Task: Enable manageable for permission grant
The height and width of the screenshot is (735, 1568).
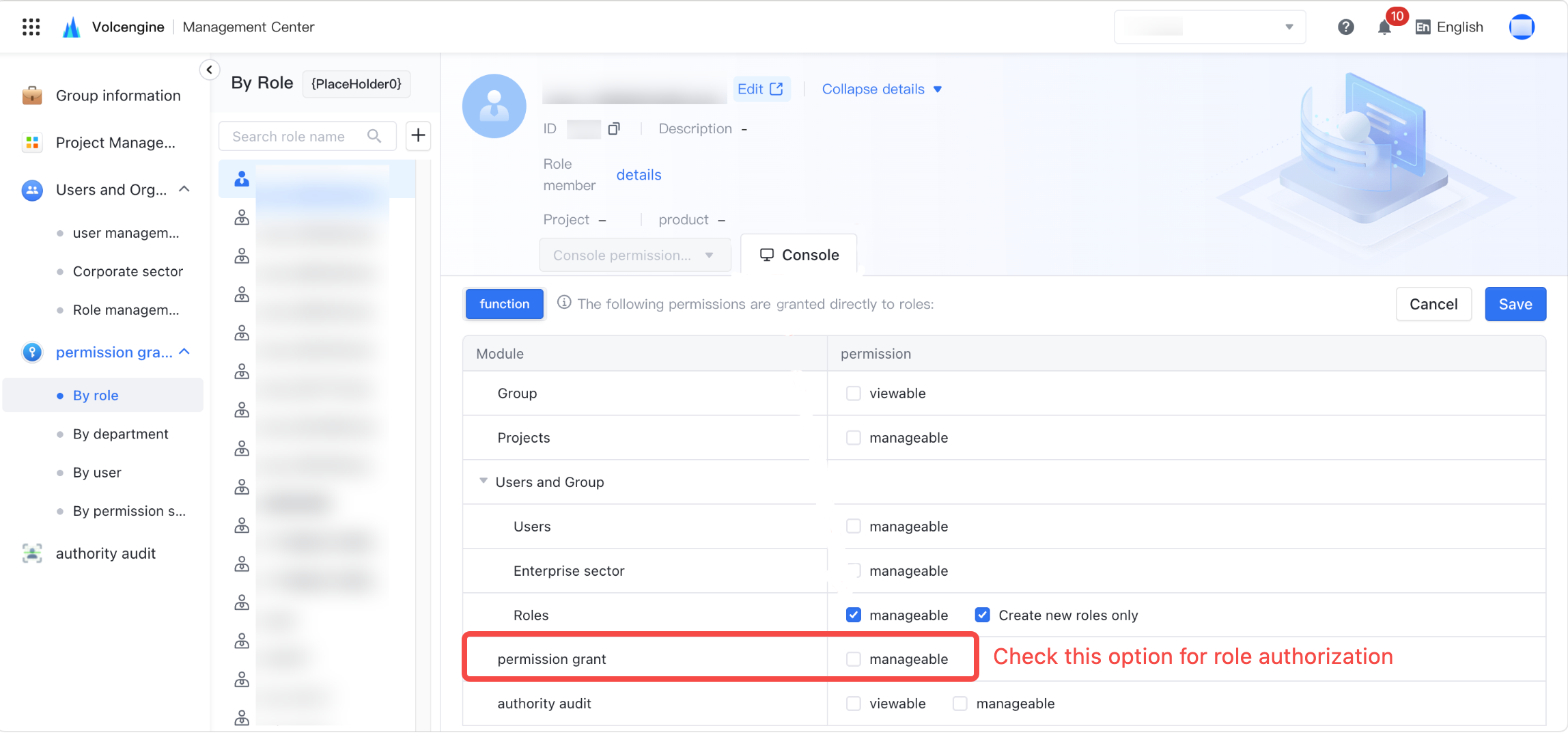Action: point(853,659)
